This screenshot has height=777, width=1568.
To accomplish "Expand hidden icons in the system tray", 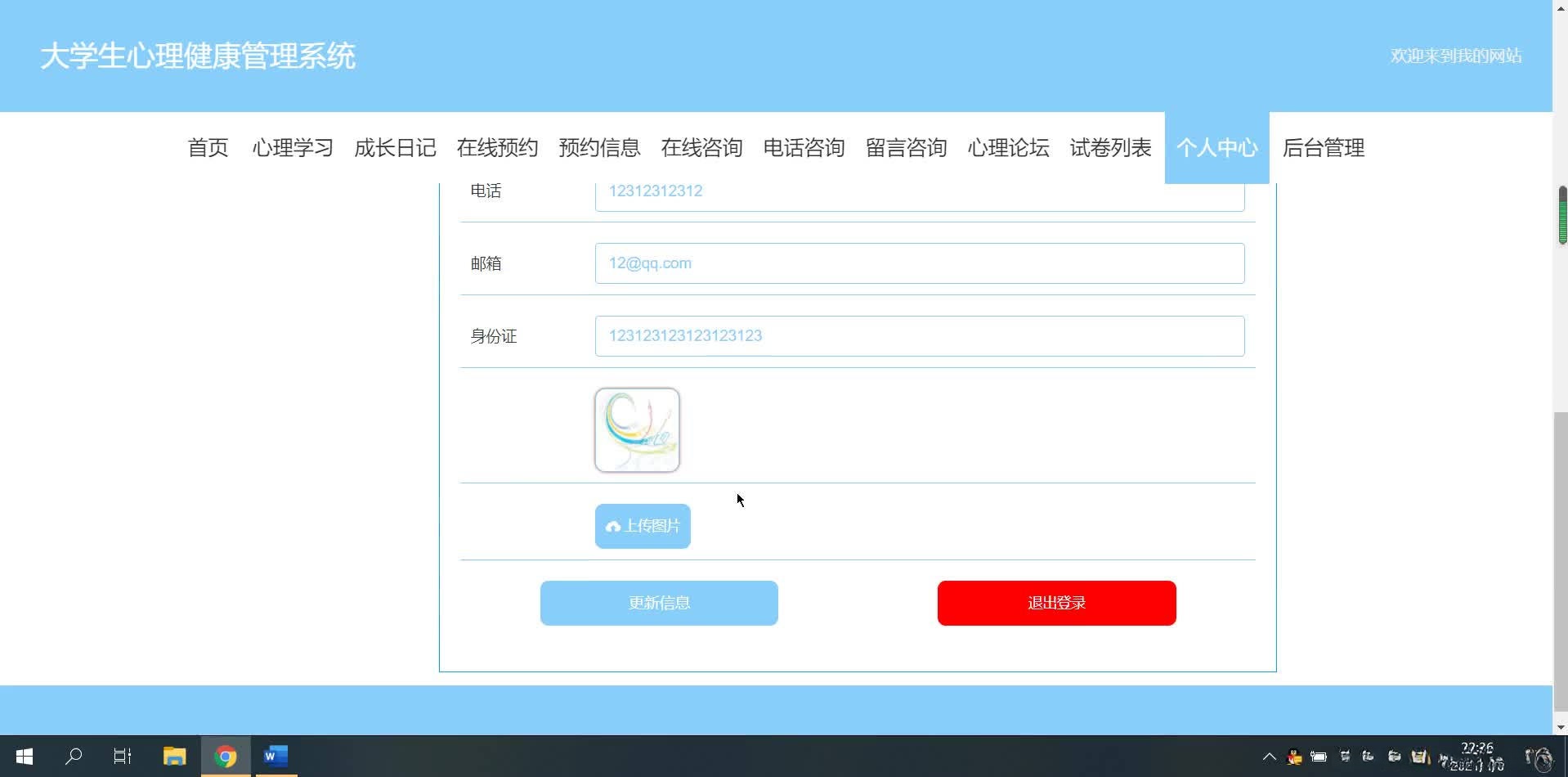I will pos(1268,757).
